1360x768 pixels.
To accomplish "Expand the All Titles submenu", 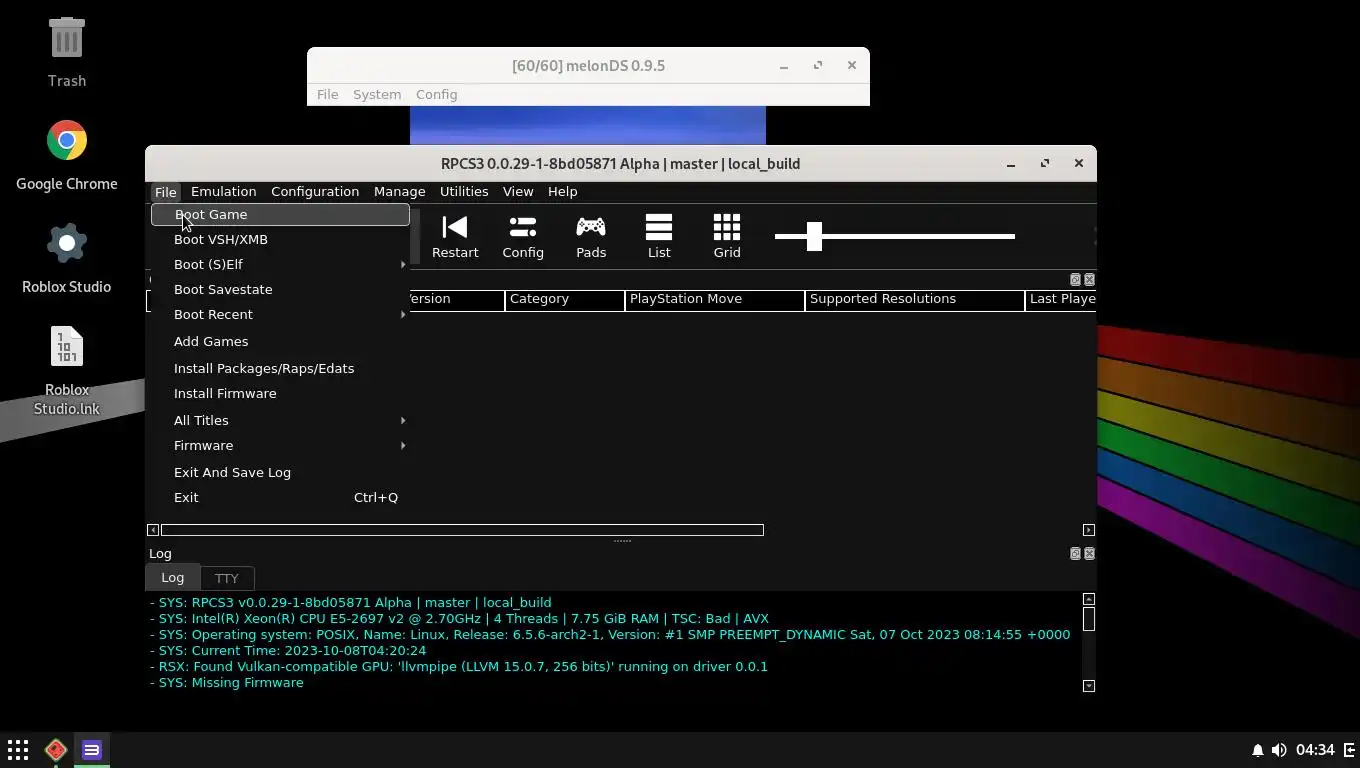I will click(280, 420).
